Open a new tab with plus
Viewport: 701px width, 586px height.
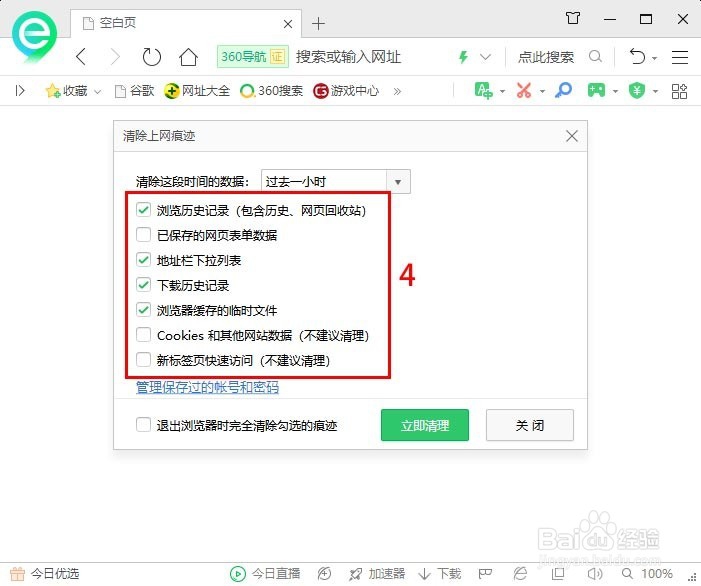click(x=318, y=23)
